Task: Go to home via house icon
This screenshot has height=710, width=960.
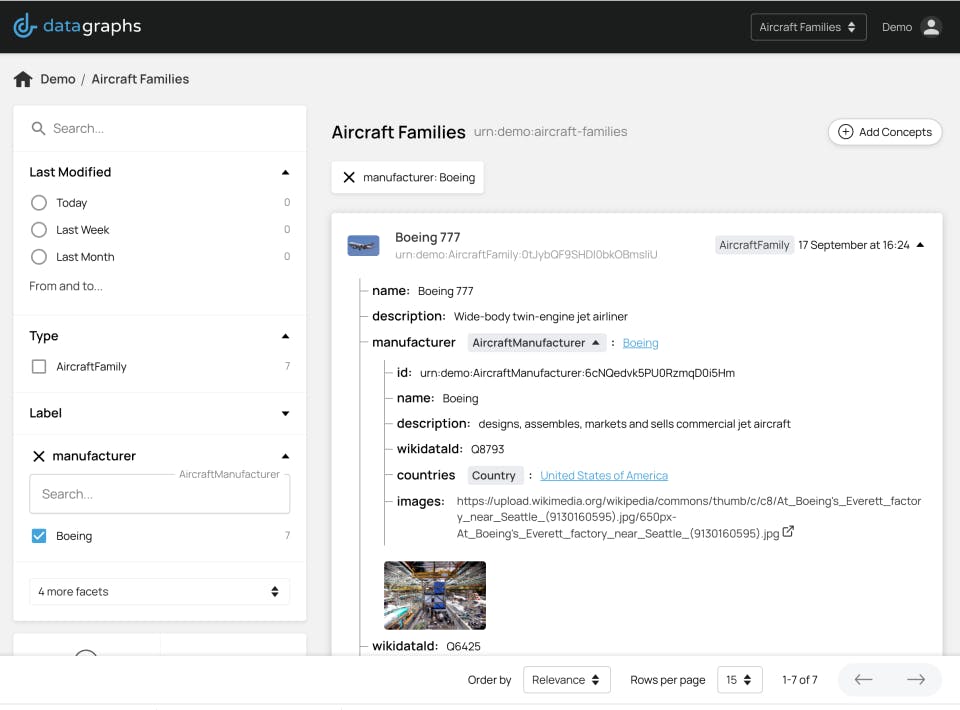Action: pos(23,79)
